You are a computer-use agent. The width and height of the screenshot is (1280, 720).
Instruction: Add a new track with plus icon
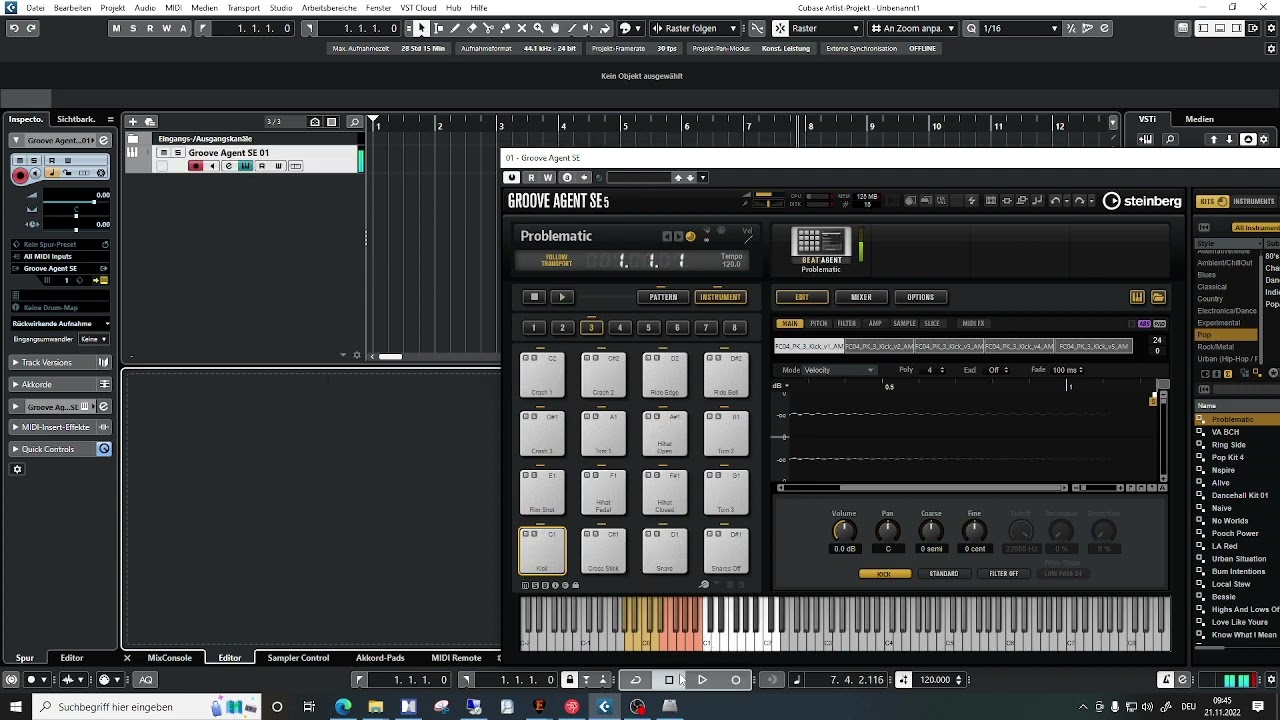coord(133,122)
